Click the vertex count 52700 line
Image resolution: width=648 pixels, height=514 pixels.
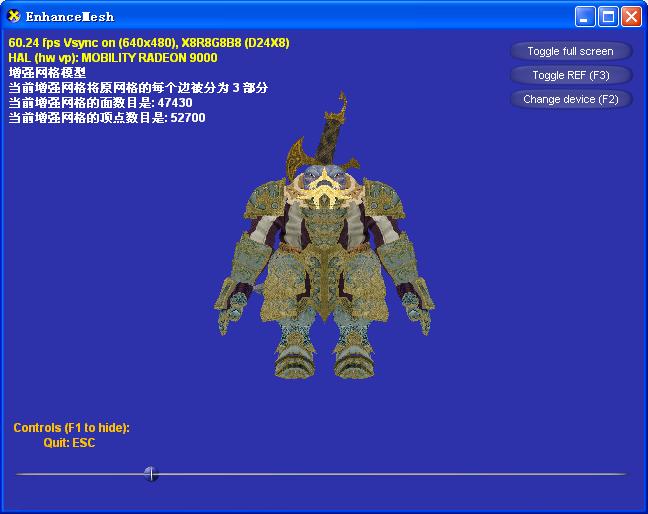(x=106, y=118)
